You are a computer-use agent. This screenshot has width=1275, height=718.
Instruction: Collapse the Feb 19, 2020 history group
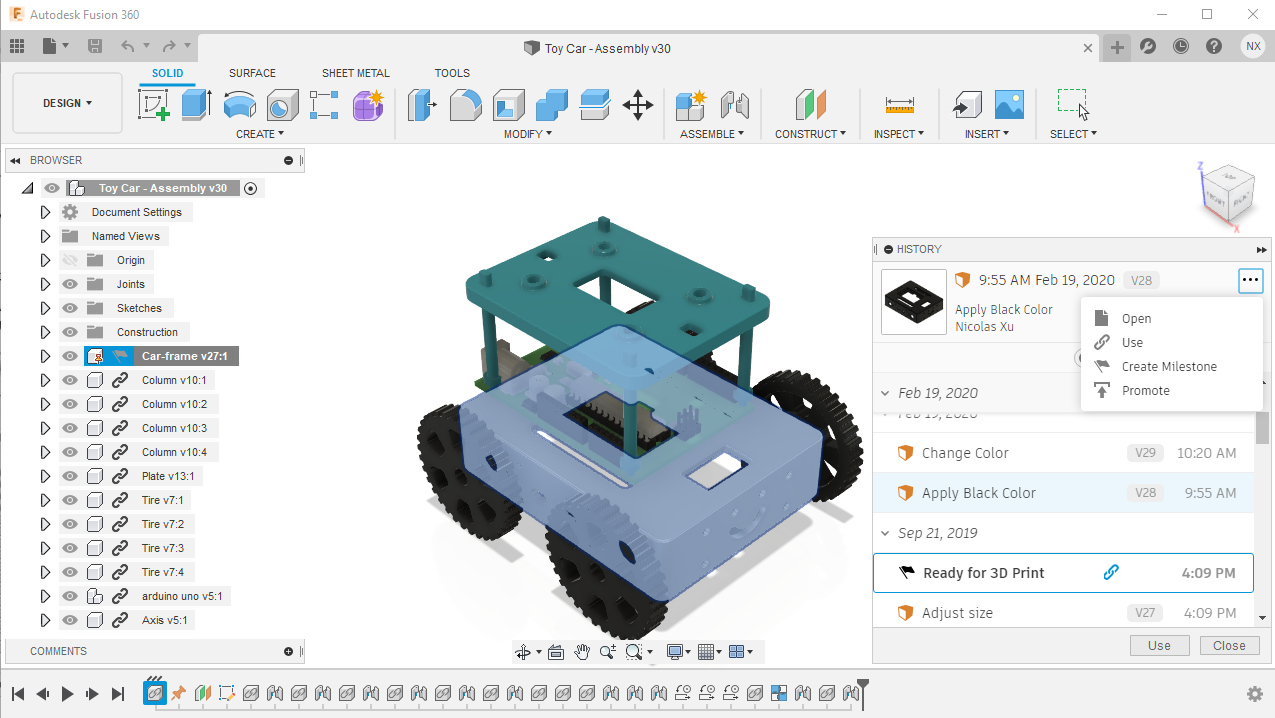coord(884,393)
